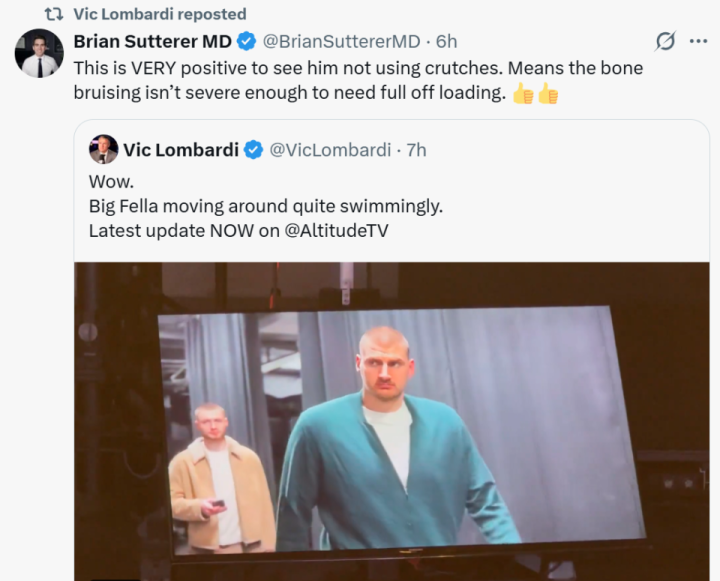Open the three-dot More options menu

(x=698, y=41)
